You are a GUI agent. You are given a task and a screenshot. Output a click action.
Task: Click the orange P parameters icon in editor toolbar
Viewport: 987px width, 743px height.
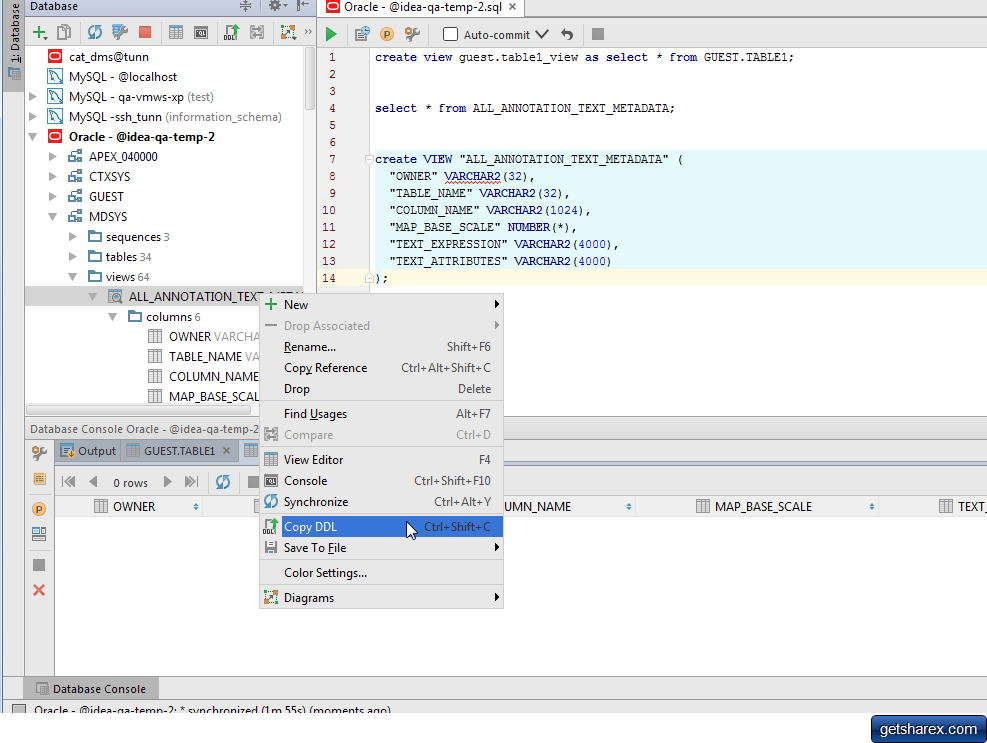pyautogui.click(x=386, y=35)
